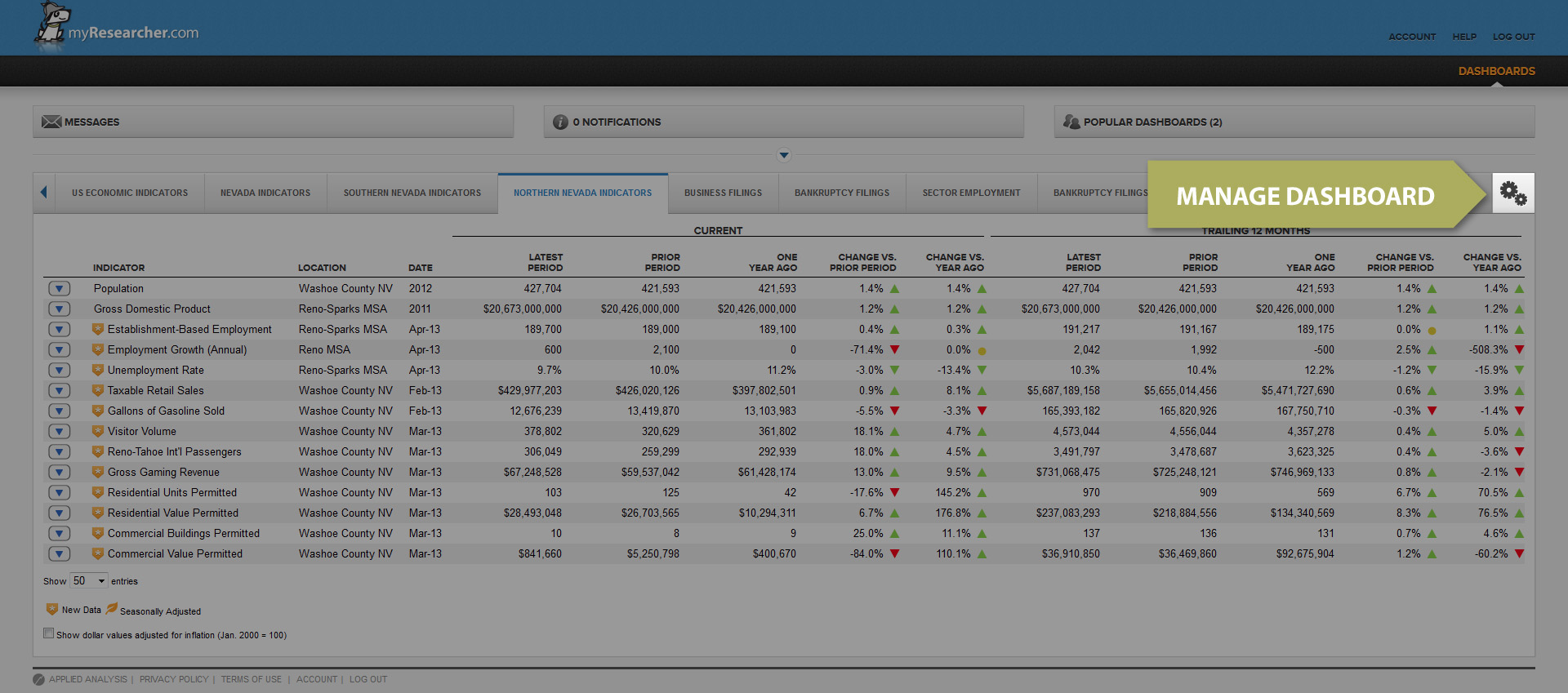Enable inflation-adjusted dollar values checkbox
The image size is (1568, 693).
[x=48, y=633]
